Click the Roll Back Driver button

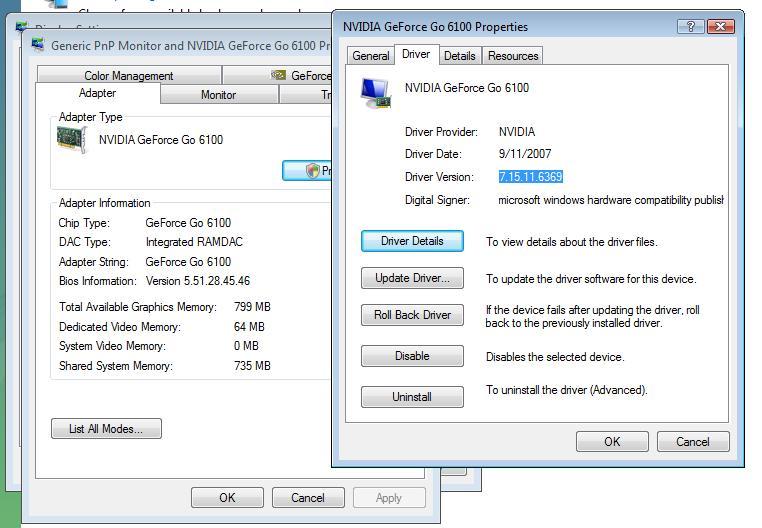(x=412, y=315)
